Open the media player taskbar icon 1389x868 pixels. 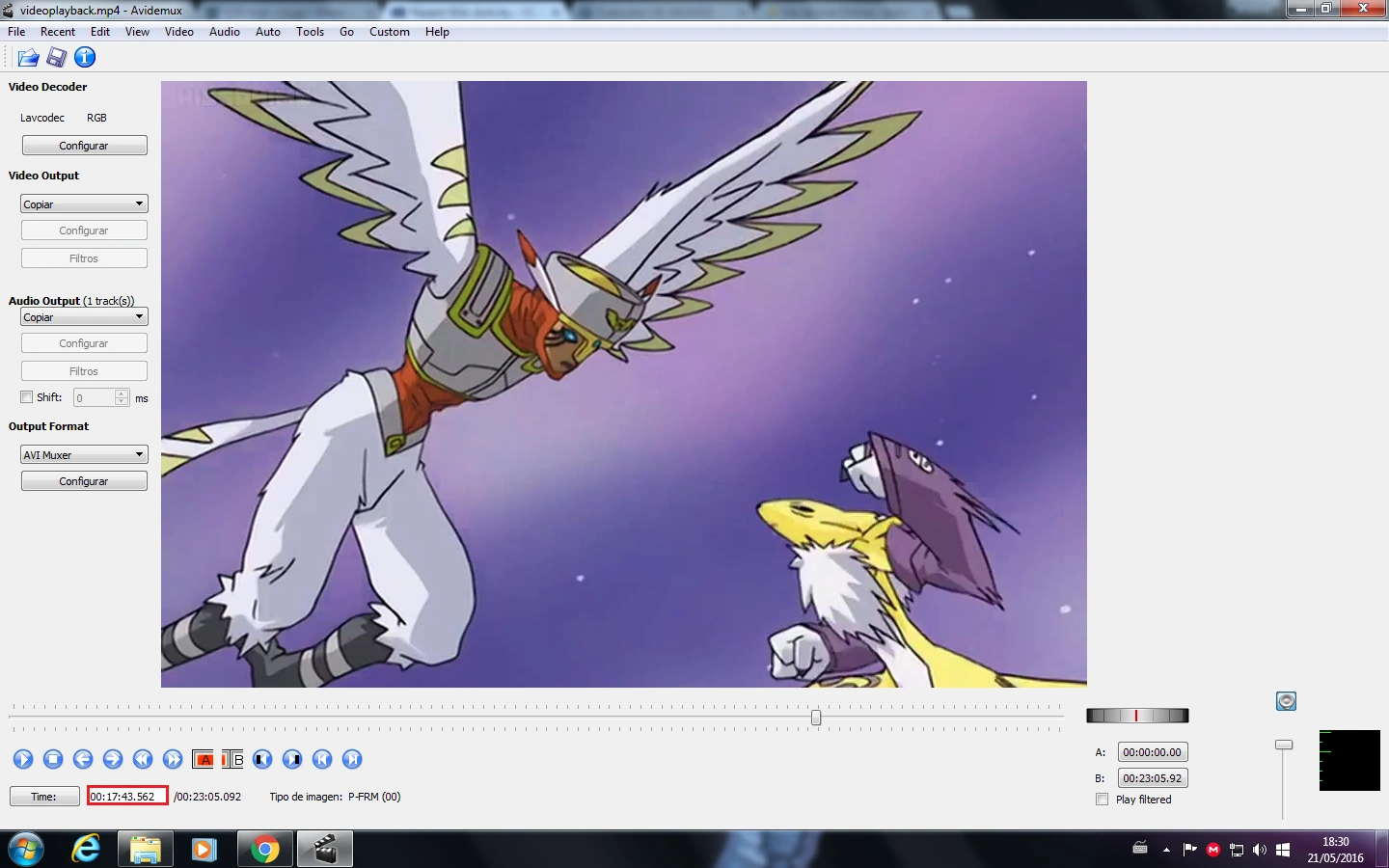(x=204, y=849)
